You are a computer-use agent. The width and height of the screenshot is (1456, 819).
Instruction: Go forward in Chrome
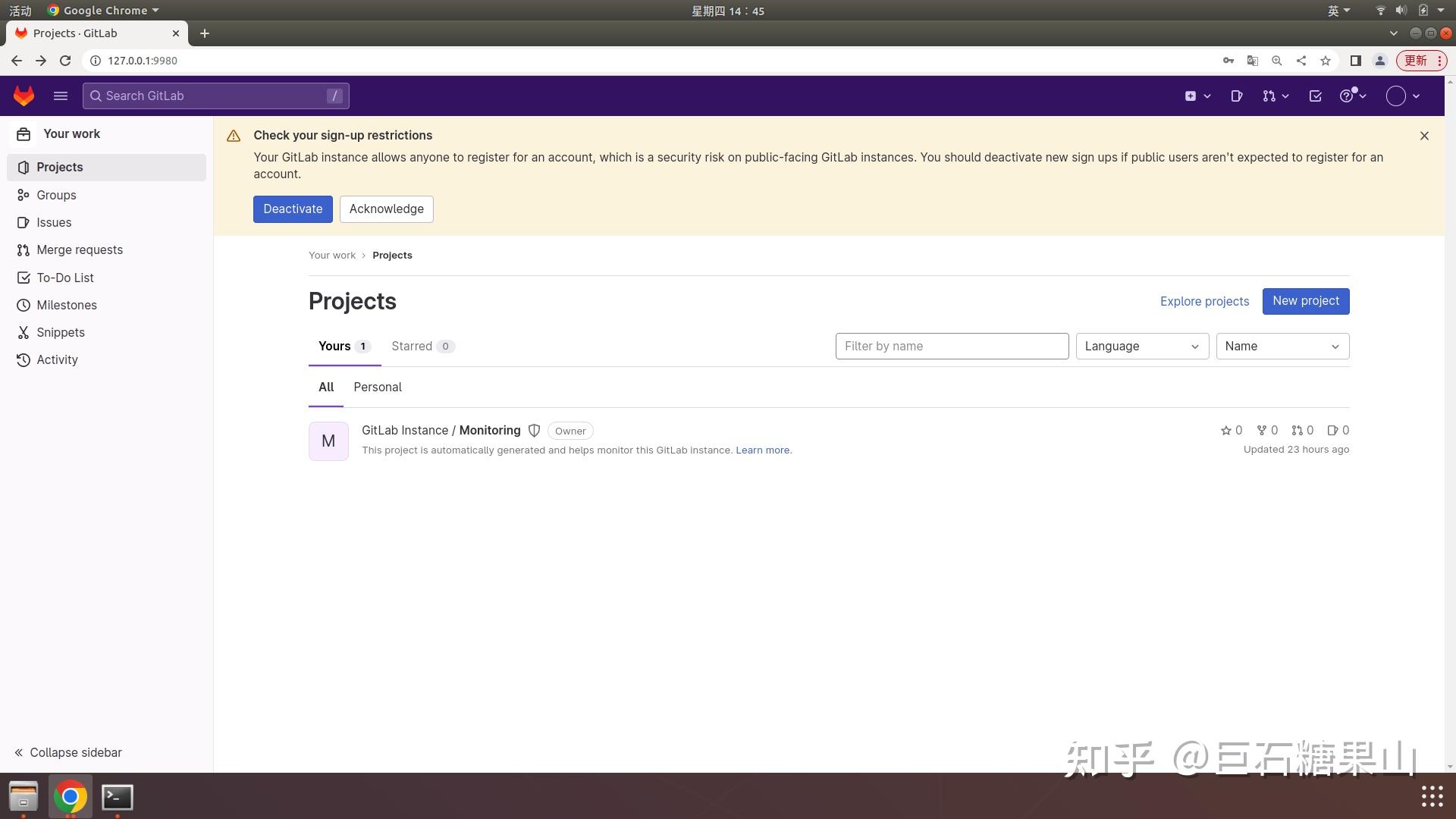pyautogui.click(x=41, y=61)
